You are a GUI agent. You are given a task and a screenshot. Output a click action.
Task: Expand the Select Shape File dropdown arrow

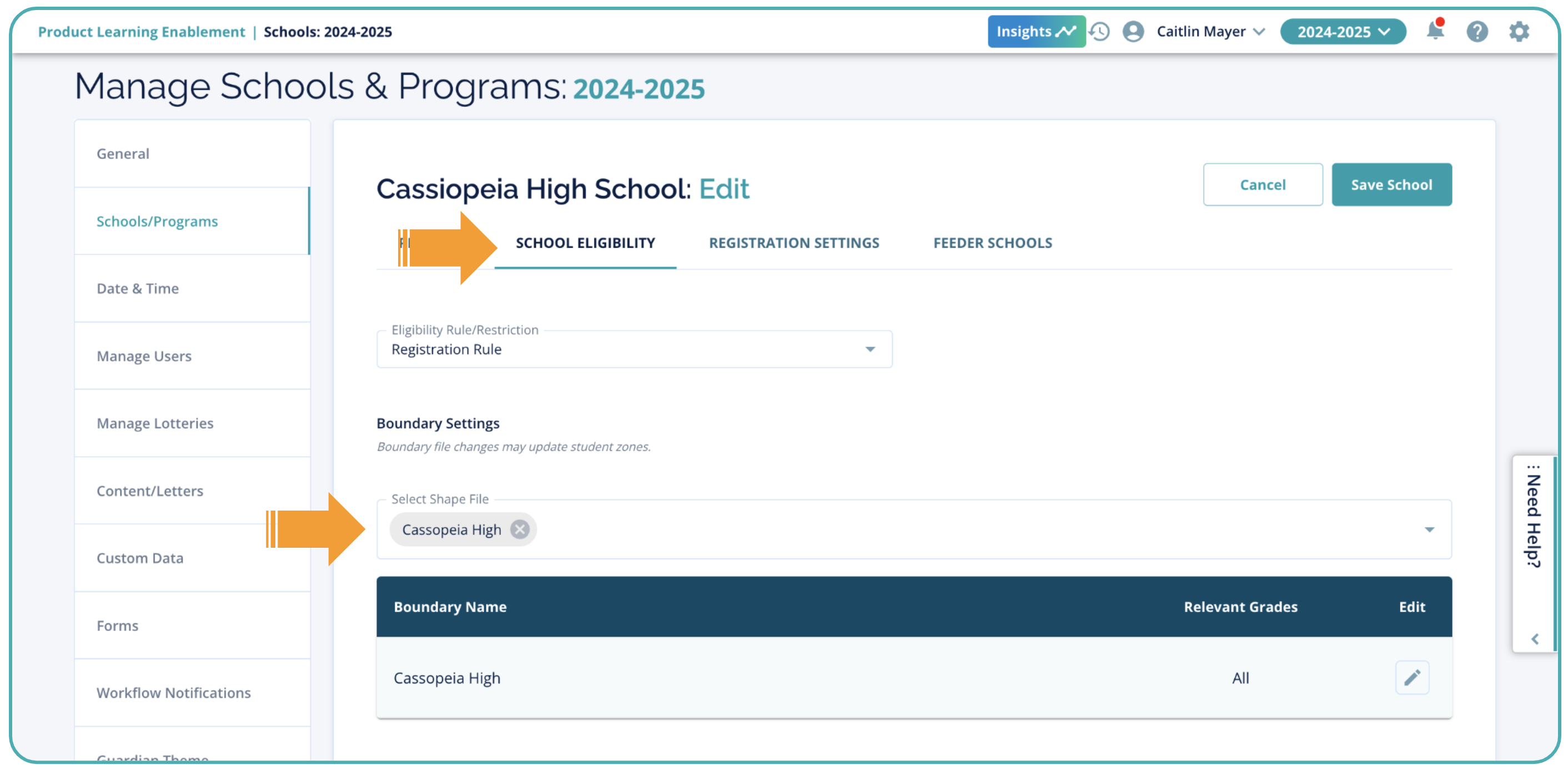coord(1429,530)
